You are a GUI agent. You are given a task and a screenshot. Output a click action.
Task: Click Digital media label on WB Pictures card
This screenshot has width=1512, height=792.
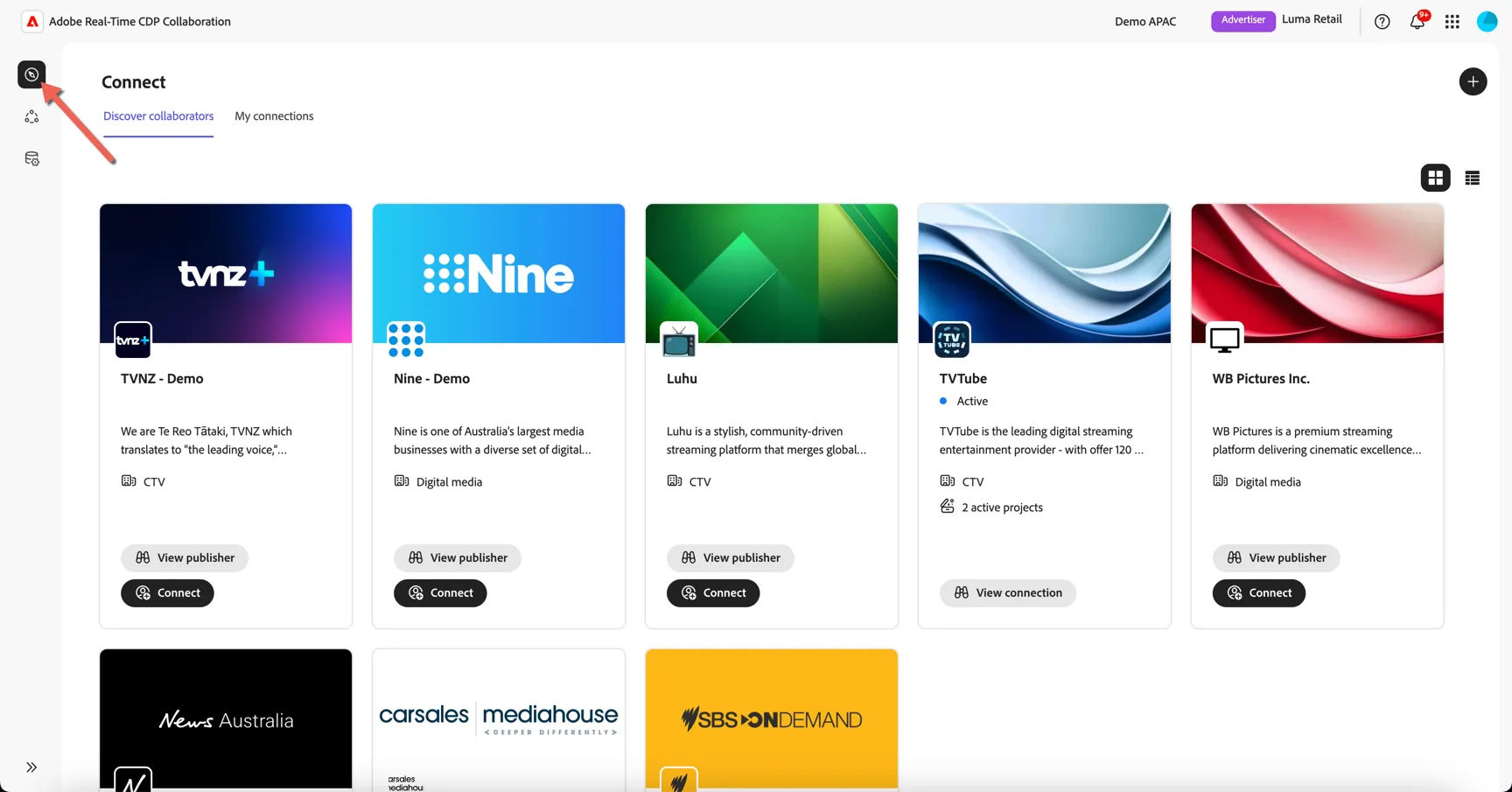click(x=1268, y=481)
